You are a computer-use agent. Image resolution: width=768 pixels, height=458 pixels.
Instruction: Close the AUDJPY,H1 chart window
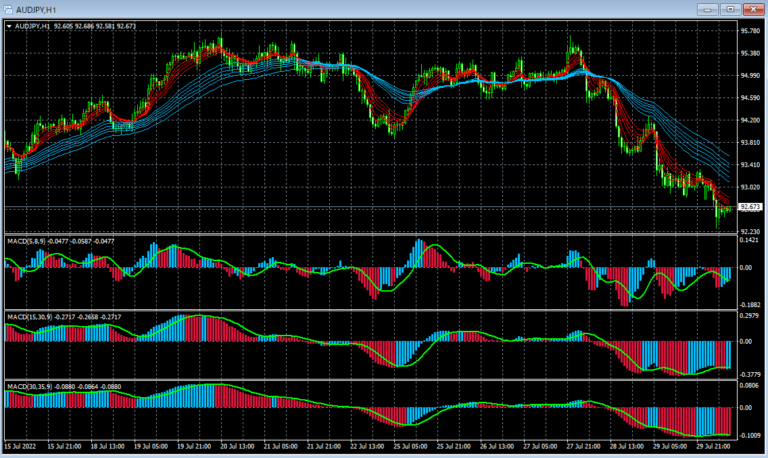[753, 9]
